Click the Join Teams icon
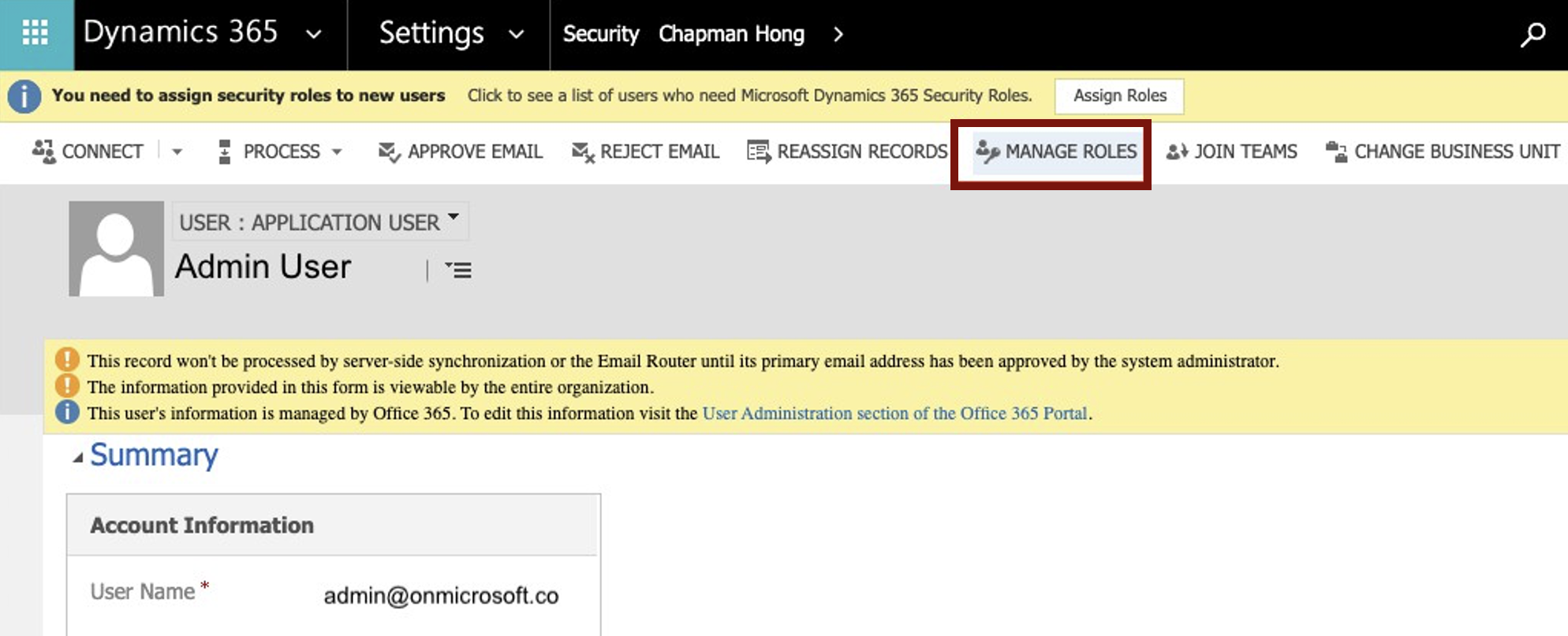1568x636 pixels. [1177, 151]
